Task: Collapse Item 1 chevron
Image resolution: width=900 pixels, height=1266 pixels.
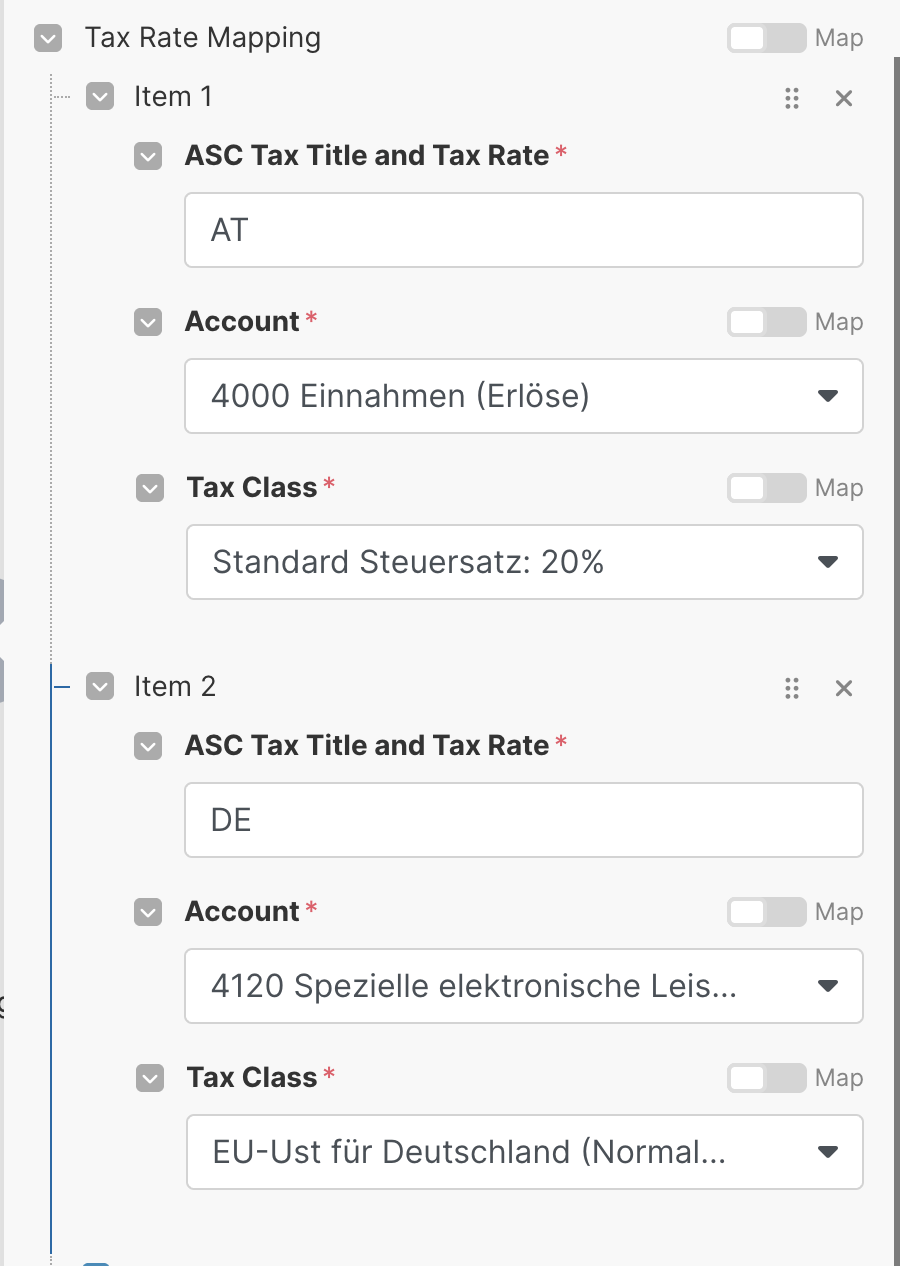Action: 100,97
